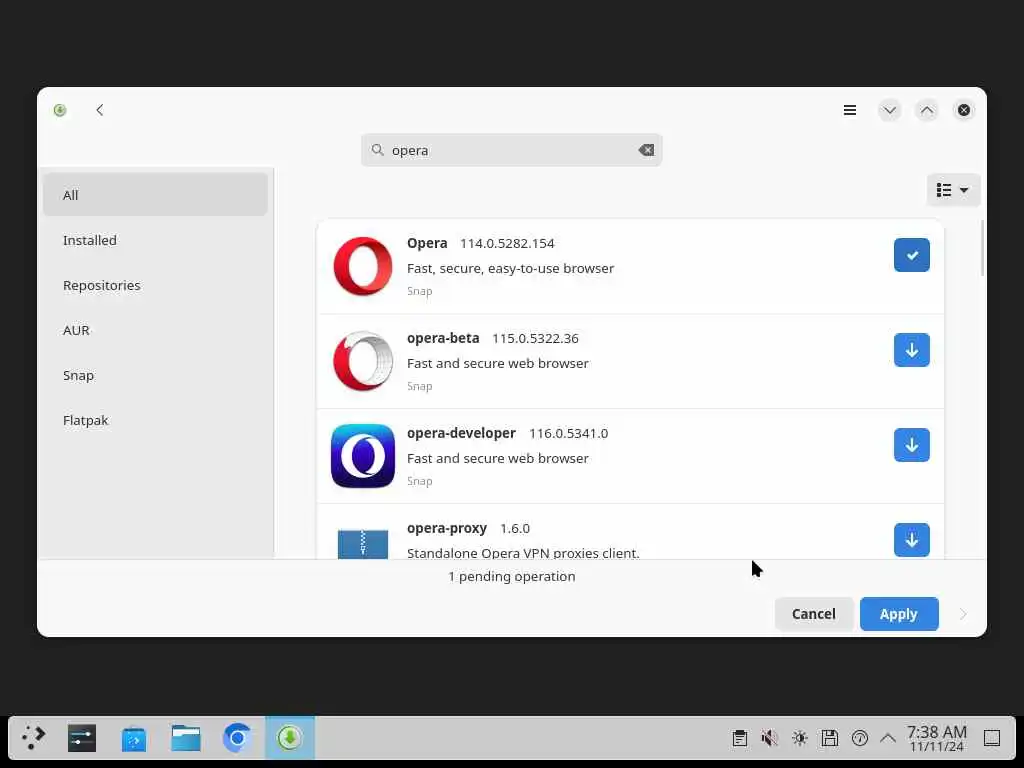Click the muted volume tray icon

pos(769,738)
